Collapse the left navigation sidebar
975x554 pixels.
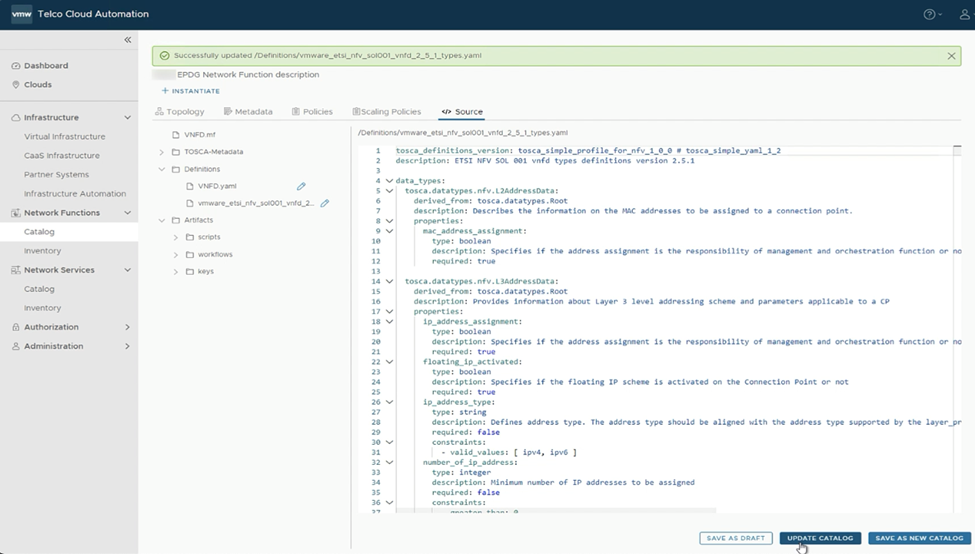point(127,40)
